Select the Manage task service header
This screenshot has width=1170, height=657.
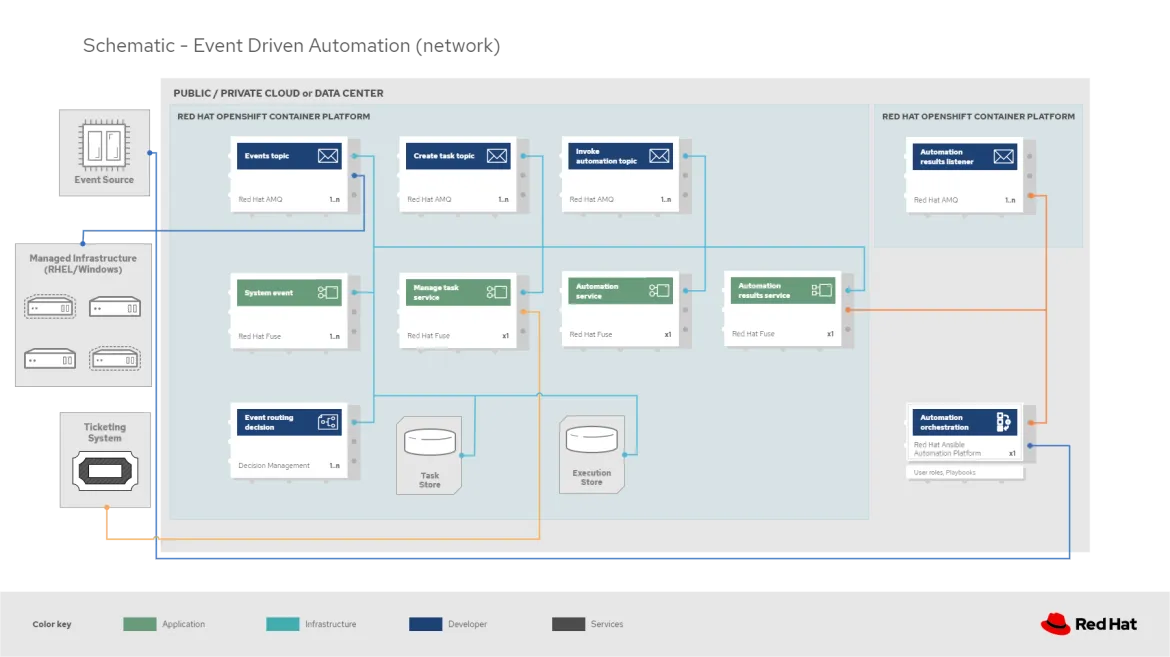tap(458, 292)
